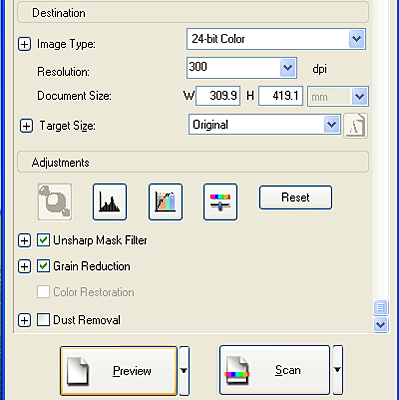This screenshot has height=400, width=399.
Task: Open the Histogram Adjustment tool
Action: 110,202
